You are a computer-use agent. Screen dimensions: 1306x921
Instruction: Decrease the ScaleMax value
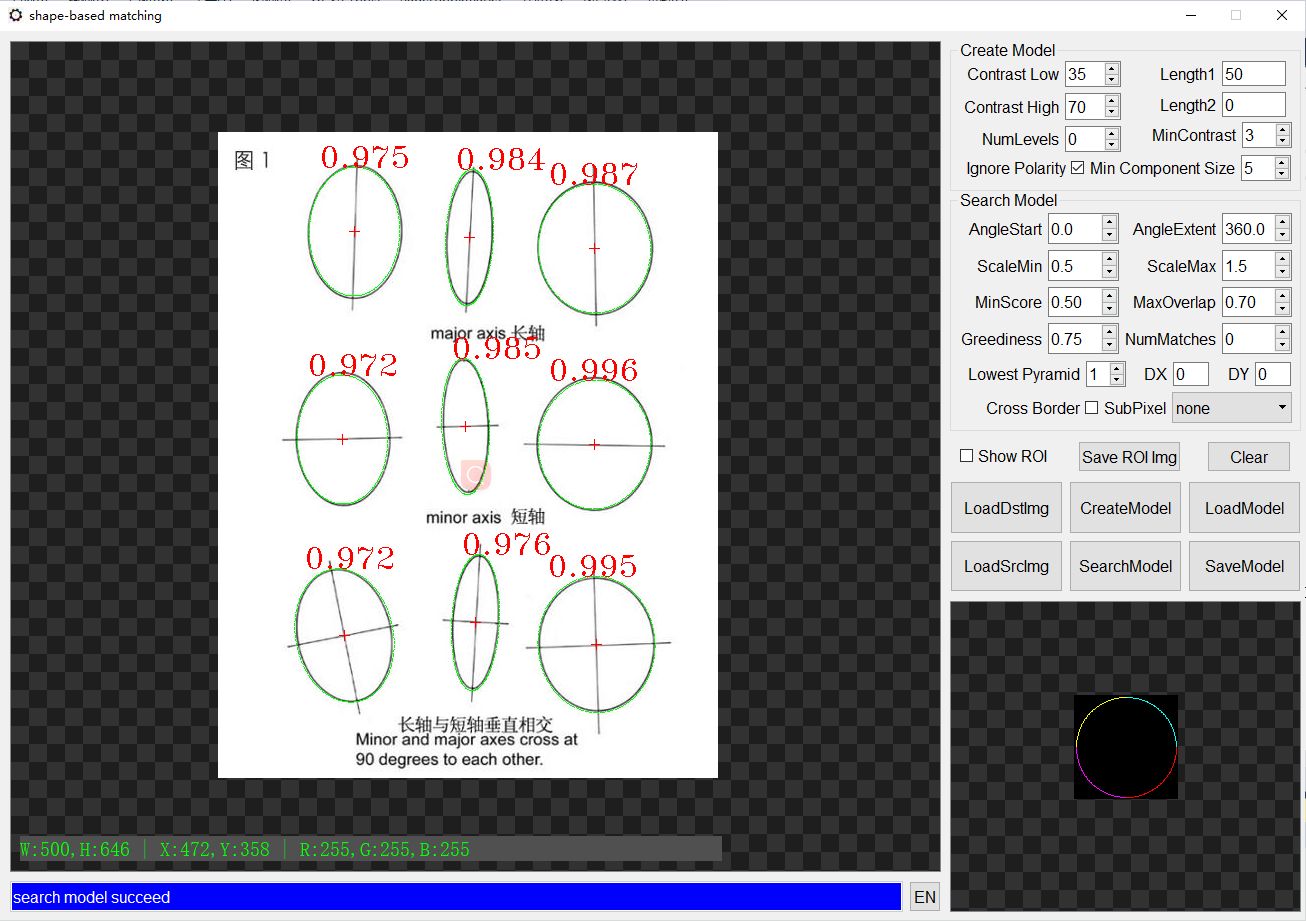coord(1283,272)
